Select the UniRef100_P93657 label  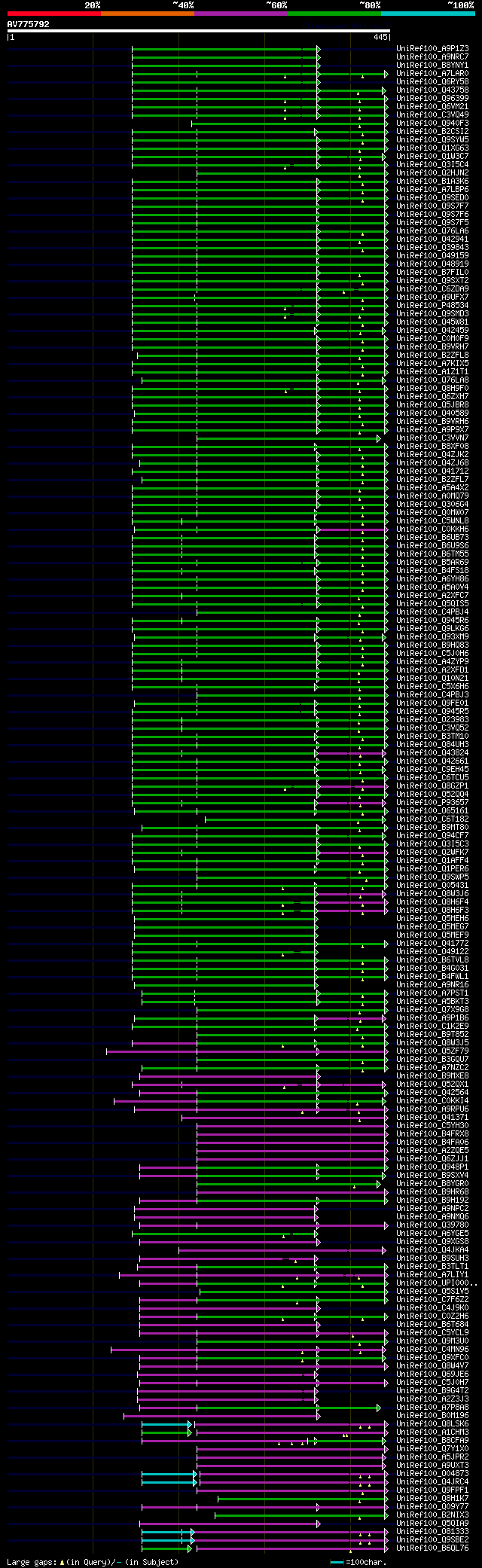pyautogui.click(x=432, y=802)
